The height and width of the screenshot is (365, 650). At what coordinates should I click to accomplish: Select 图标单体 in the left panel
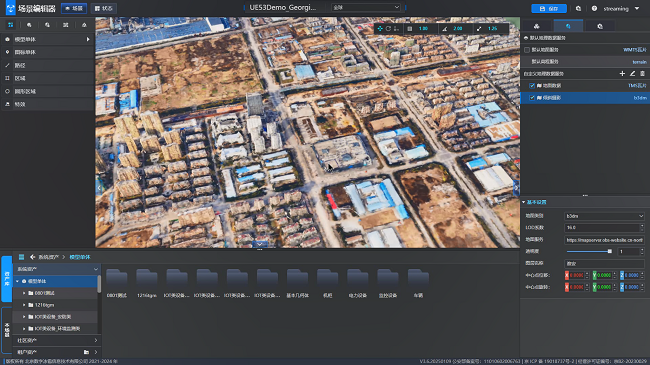point(48,52)
